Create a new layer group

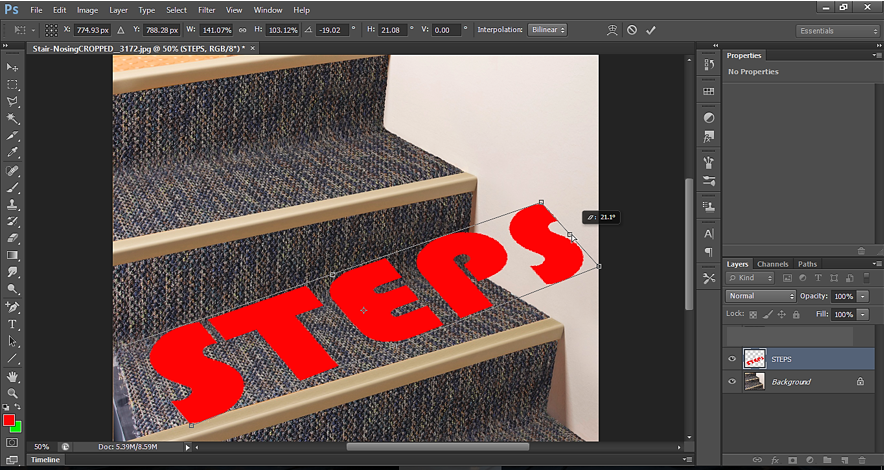pyautogui.click(x=827, y=460)
